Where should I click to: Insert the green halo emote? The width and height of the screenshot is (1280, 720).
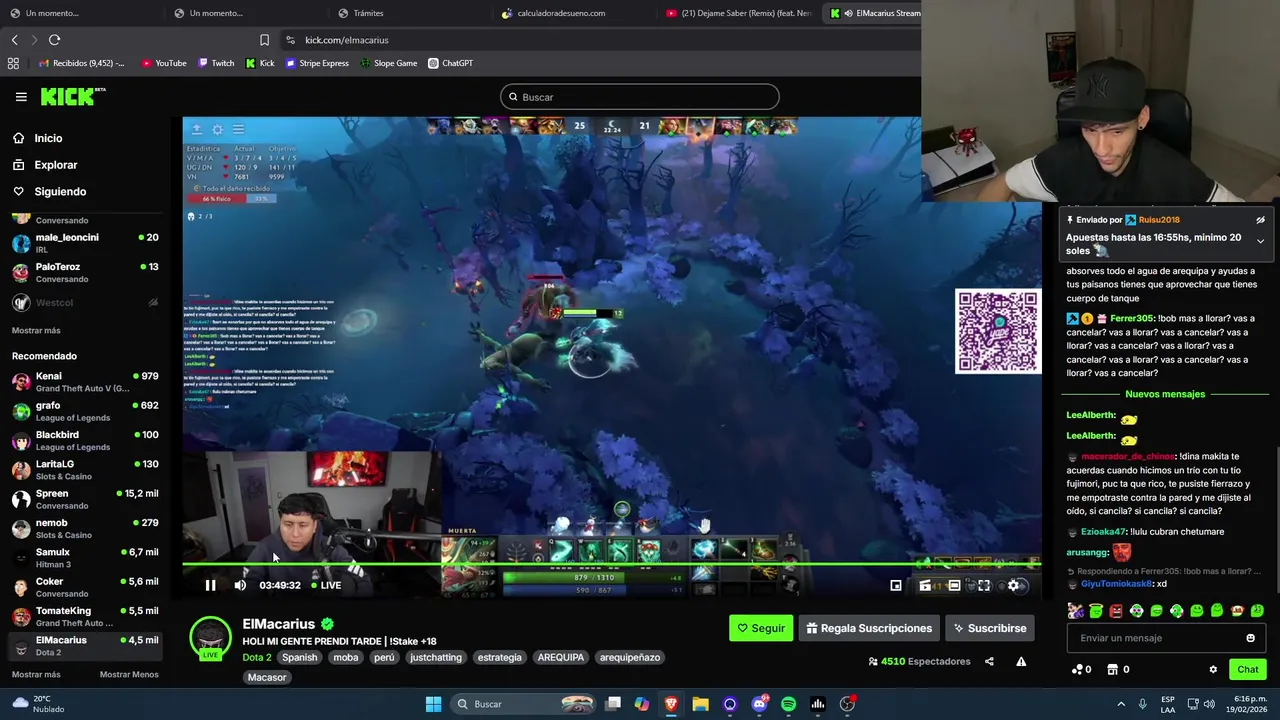click(1096, 610)
